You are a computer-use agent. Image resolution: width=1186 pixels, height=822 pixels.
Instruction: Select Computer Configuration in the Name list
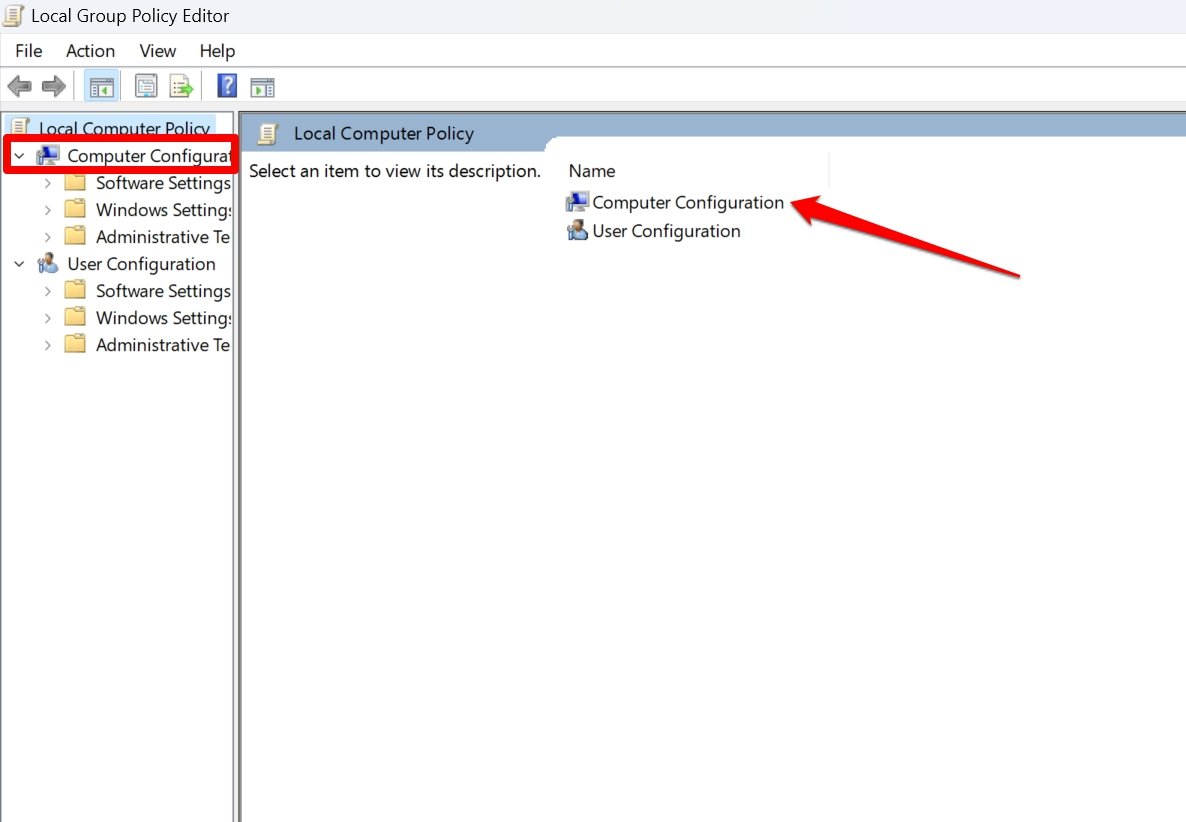(x=688, y=202)
